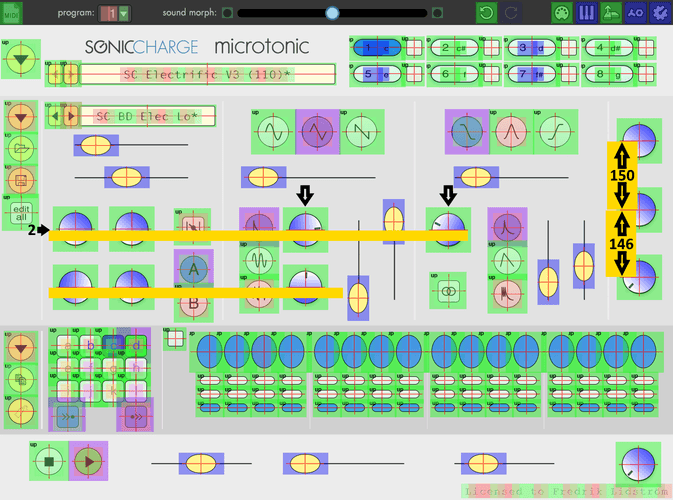673x500 pixels.
Task: Toggle the left sound morph endpoint square
Action: click(227, 13)
